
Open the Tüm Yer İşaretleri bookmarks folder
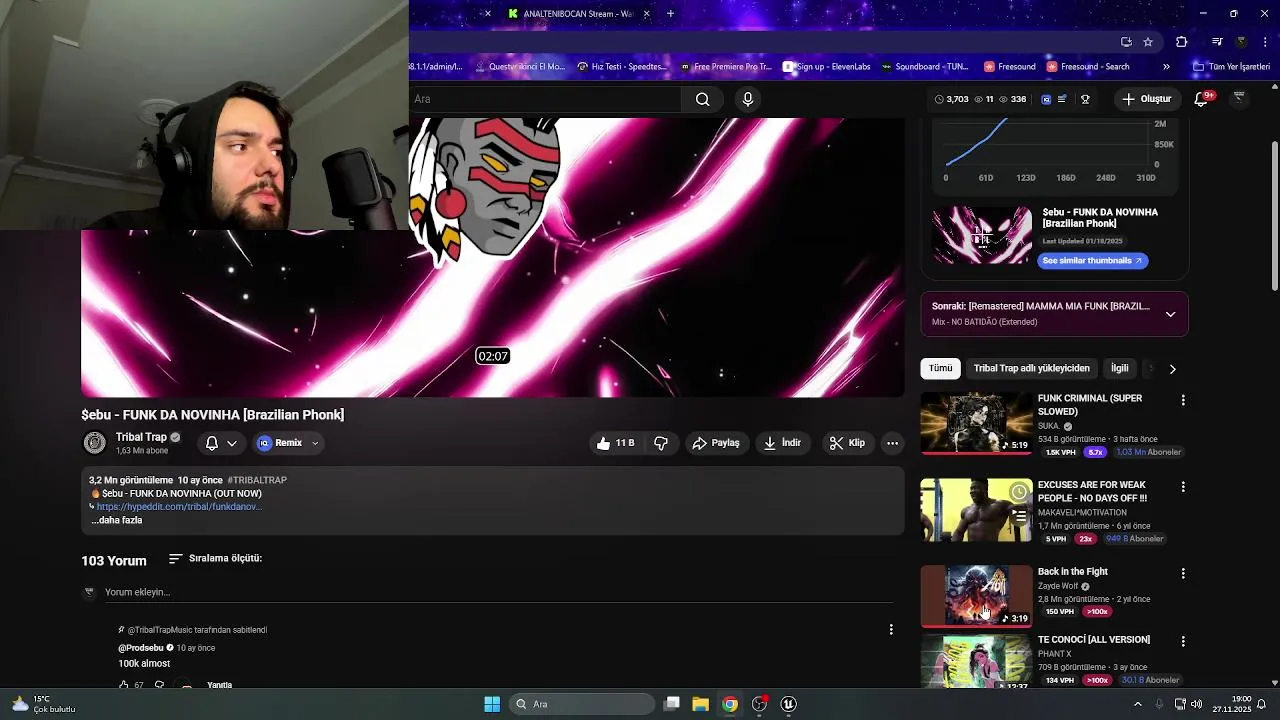coord(1231,67)
